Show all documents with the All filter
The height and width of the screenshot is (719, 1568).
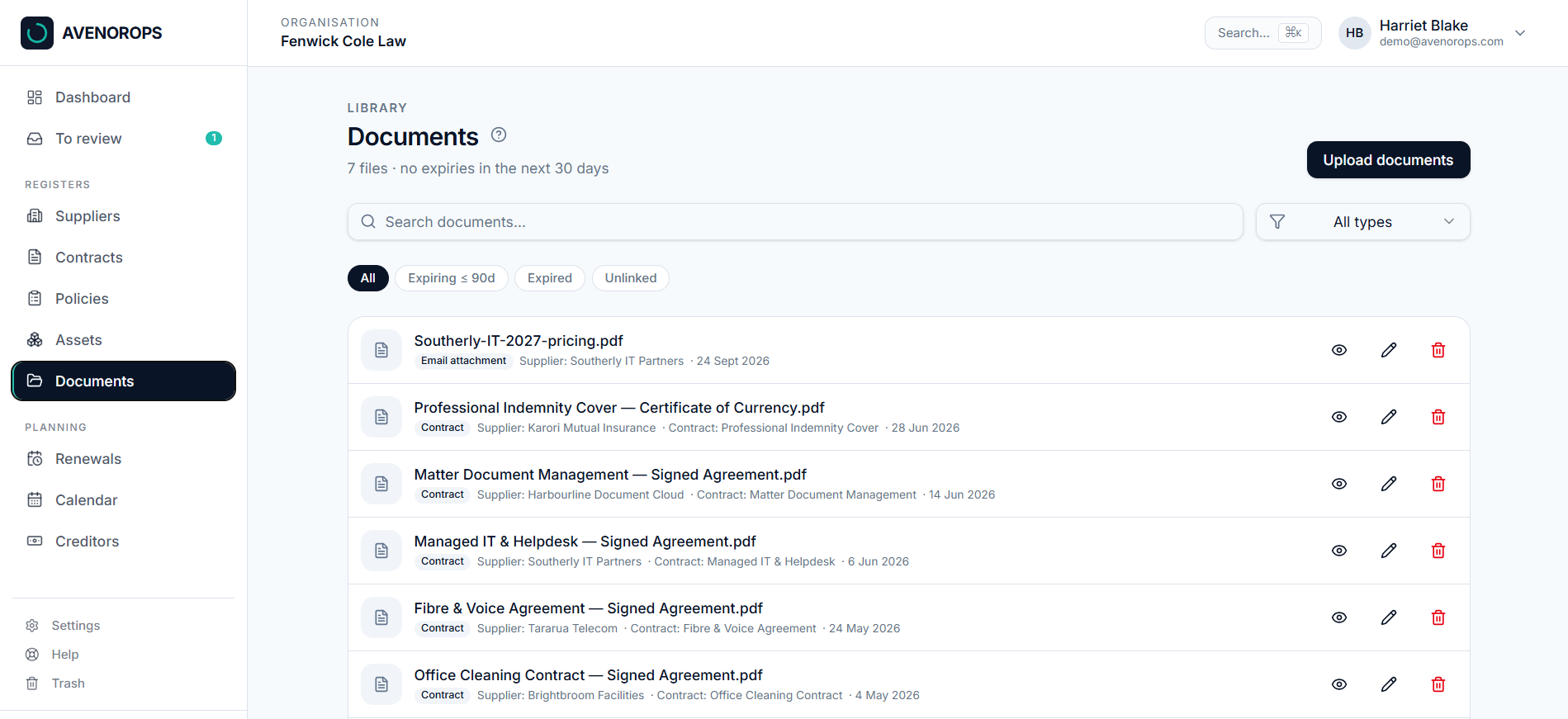point(368,278)
